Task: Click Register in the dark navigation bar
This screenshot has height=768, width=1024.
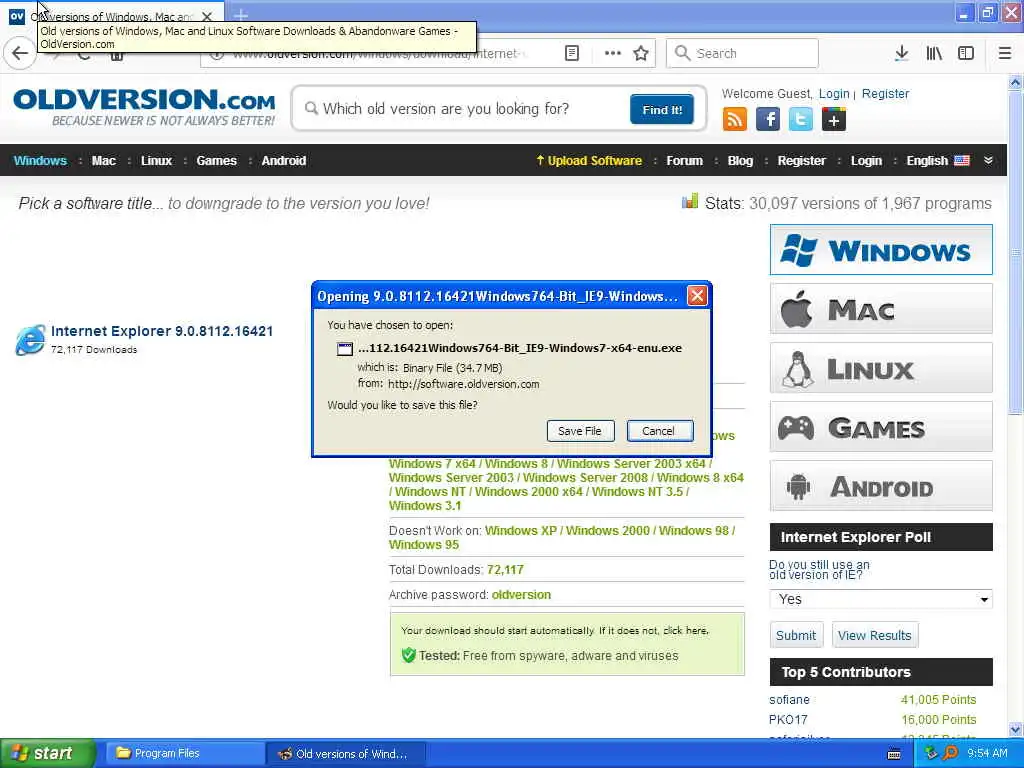Action: [x=801, y=161]
